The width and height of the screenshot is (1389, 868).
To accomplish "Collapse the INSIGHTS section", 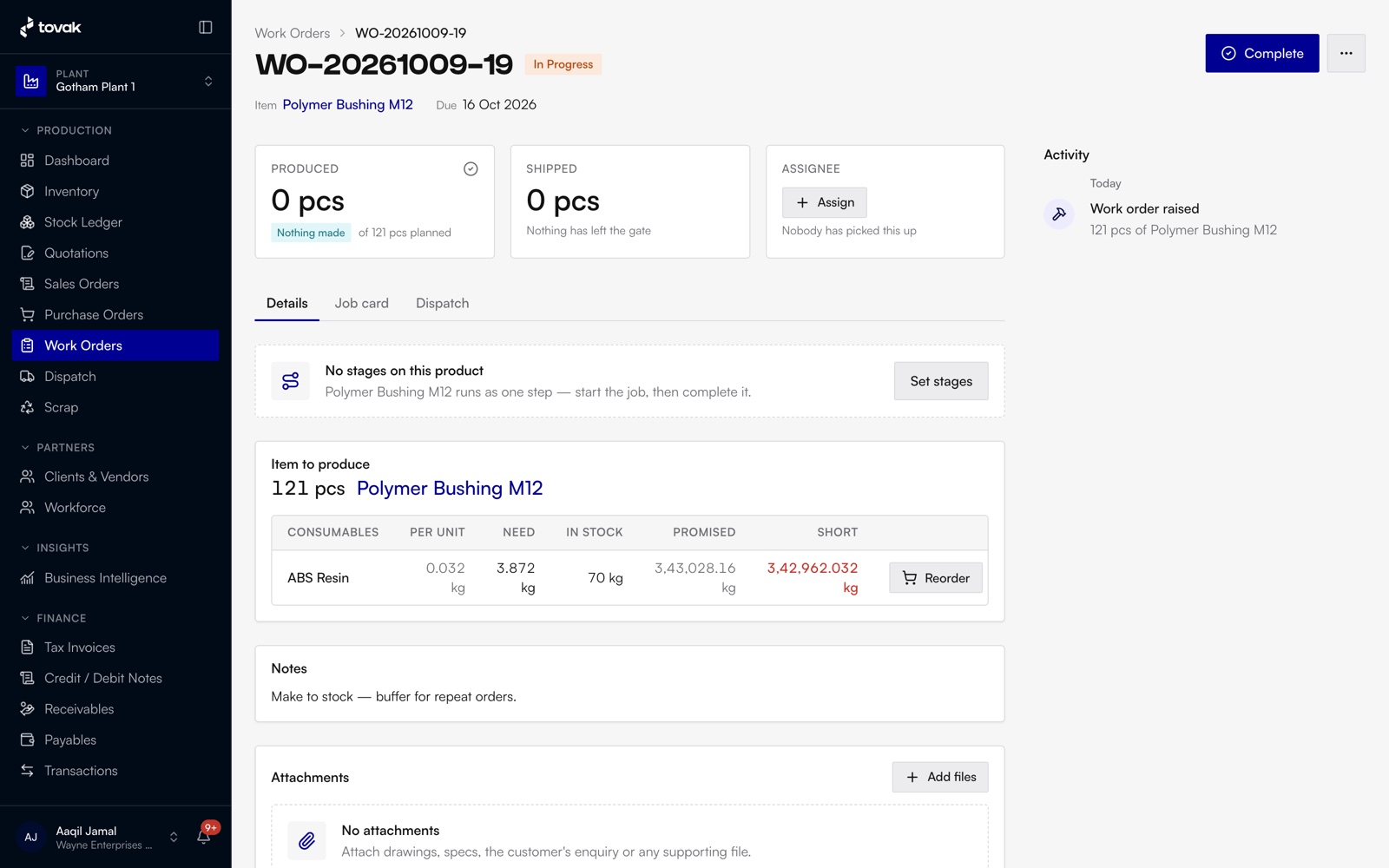I will [55, 548].
